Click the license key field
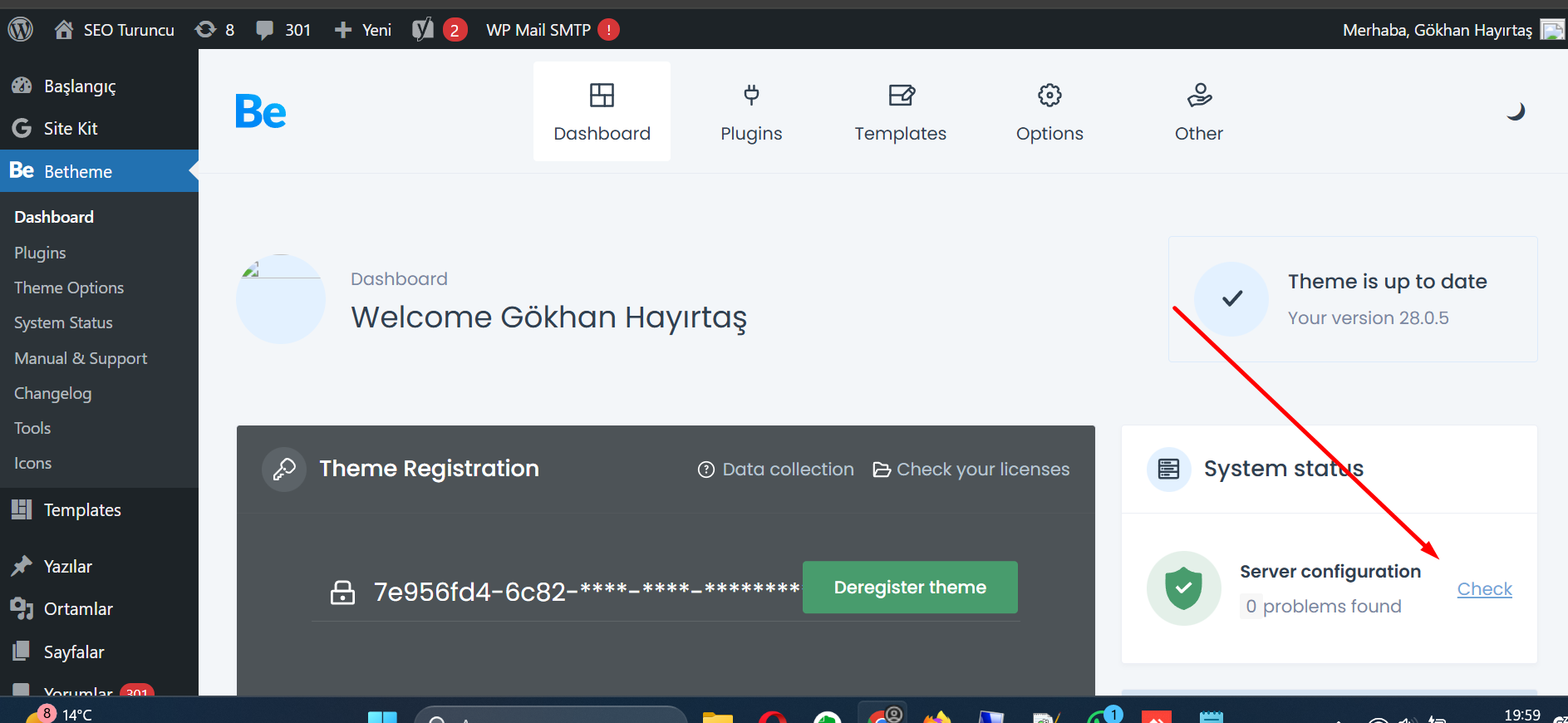 [587, 591]
